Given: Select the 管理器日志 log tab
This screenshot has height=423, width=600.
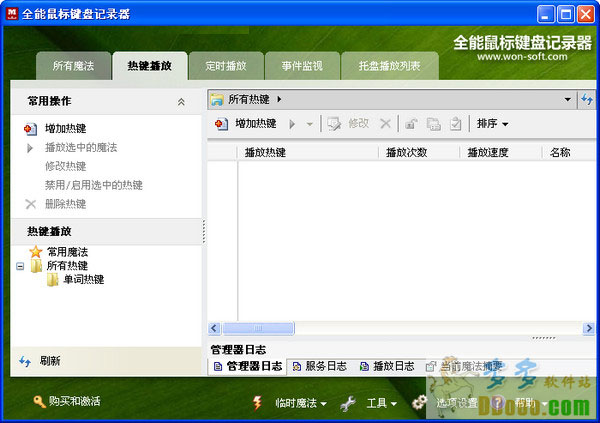Looking at the screenshot, I should click(248, 366).
